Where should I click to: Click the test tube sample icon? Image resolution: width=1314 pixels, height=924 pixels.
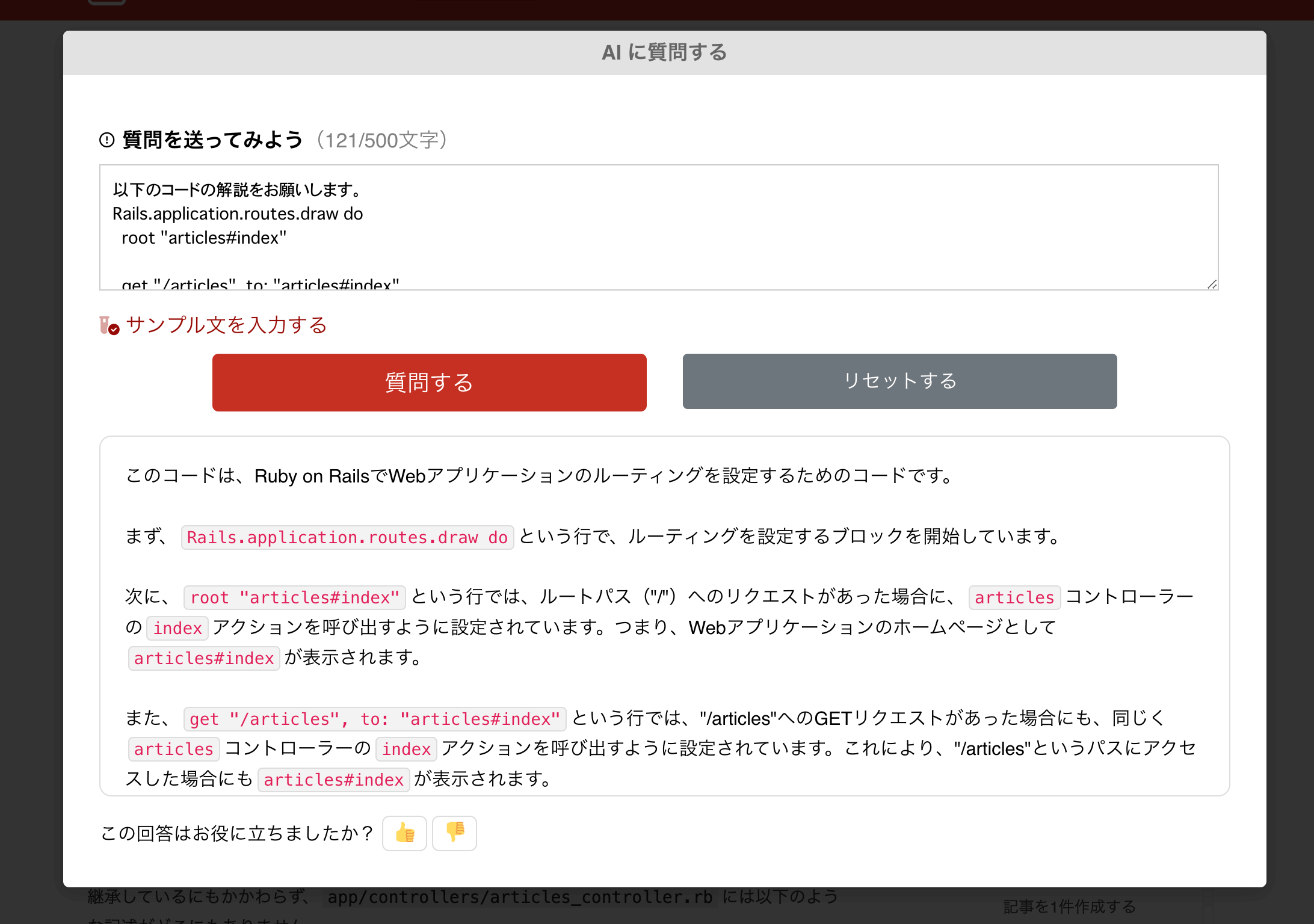pyautogui.click(x=108, y=325)
